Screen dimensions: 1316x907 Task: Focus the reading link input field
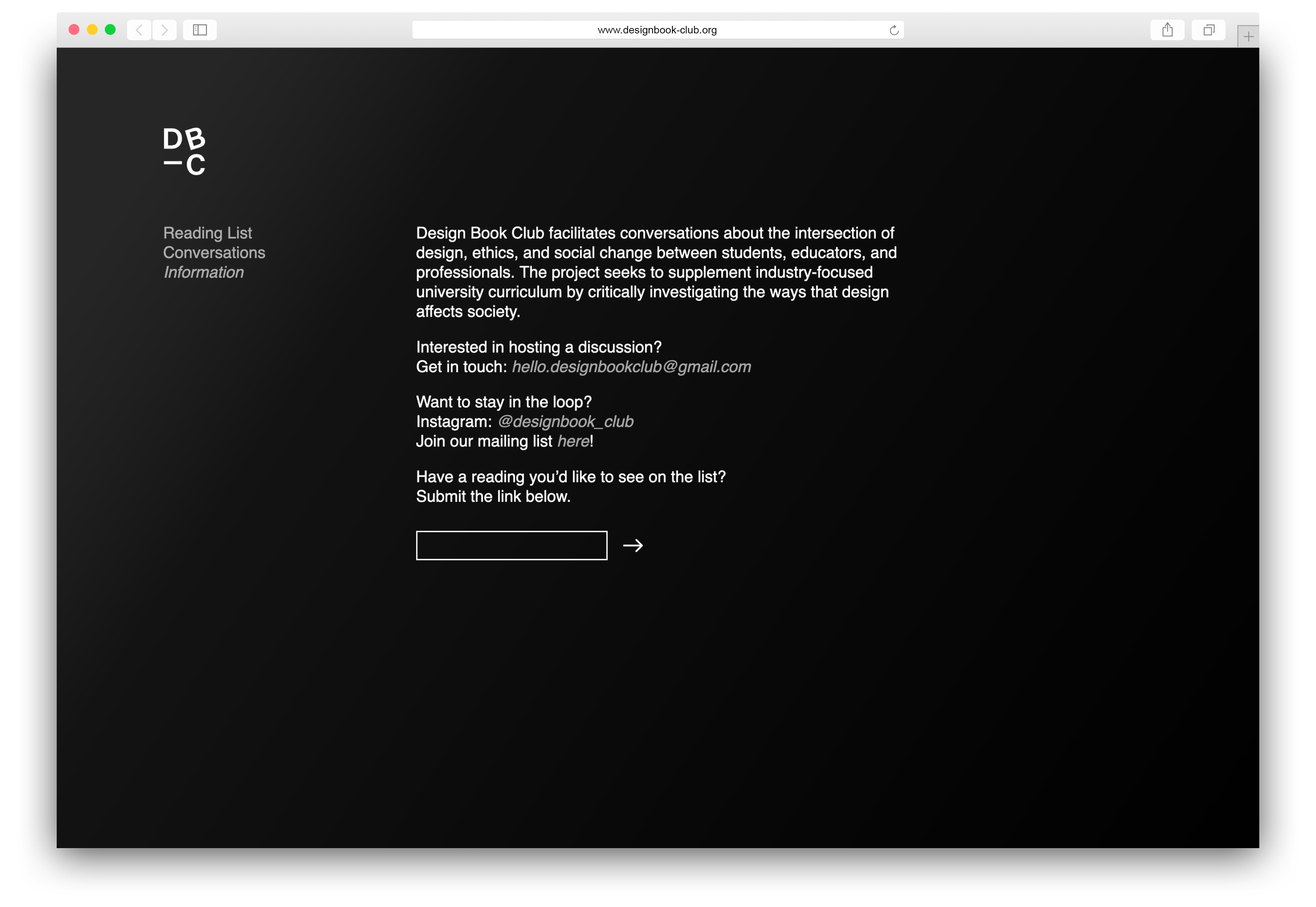[512, 545]
